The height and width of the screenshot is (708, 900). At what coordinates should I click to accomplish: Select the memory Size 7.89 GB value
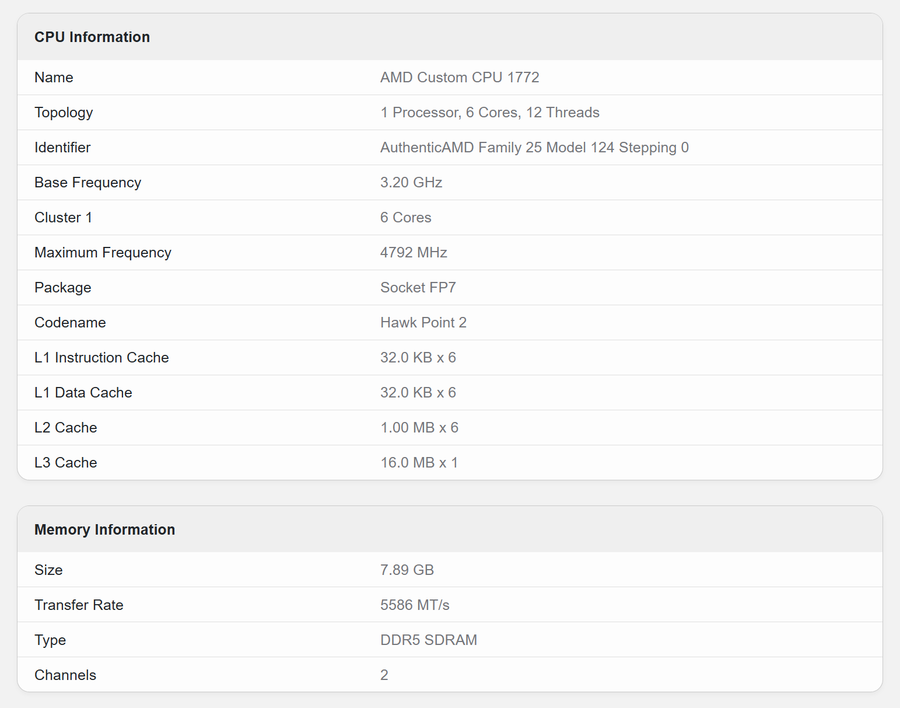click(407, 570)
